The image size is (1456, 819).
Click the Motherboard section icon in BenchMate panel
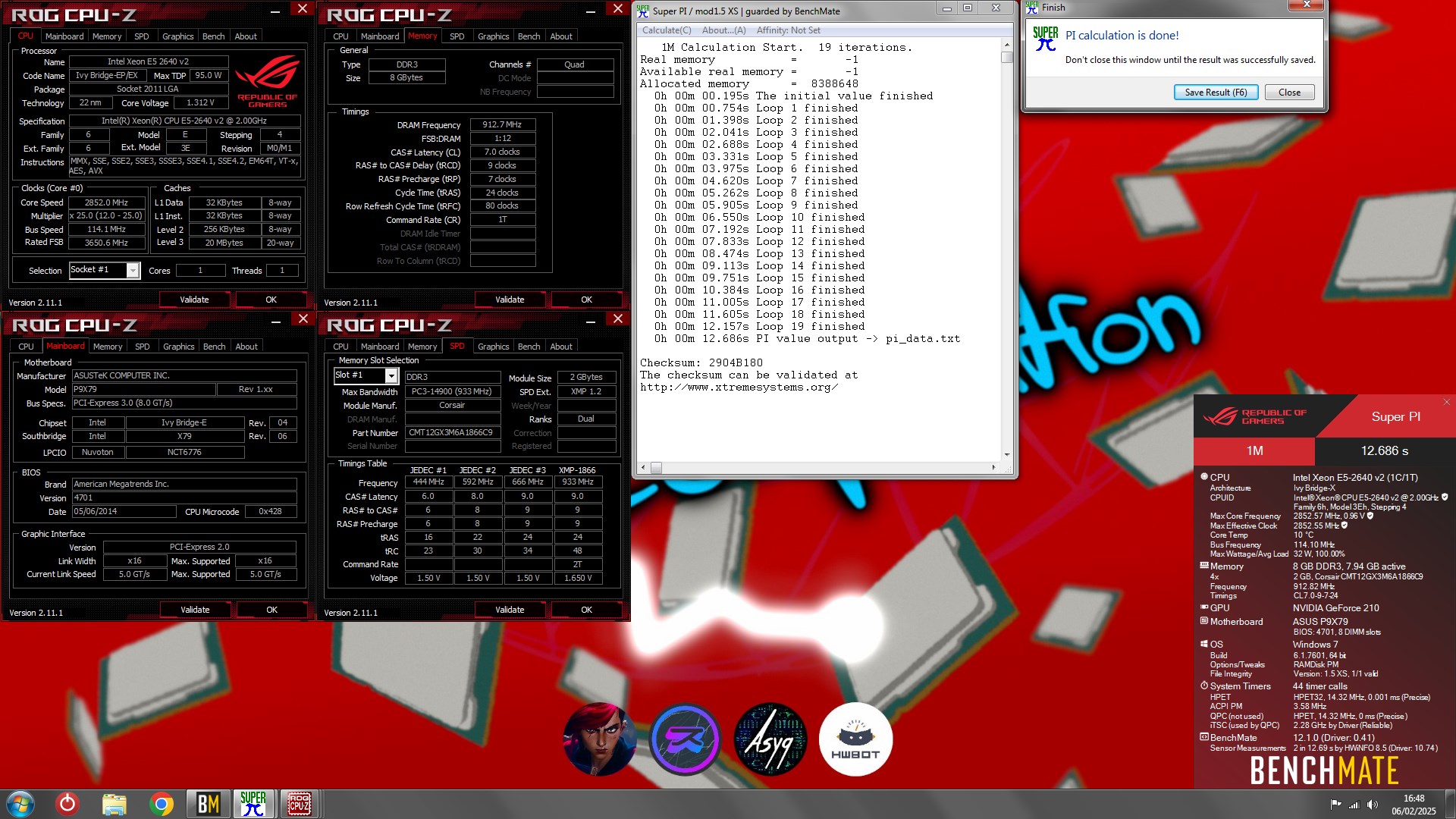coord(1204,621)
